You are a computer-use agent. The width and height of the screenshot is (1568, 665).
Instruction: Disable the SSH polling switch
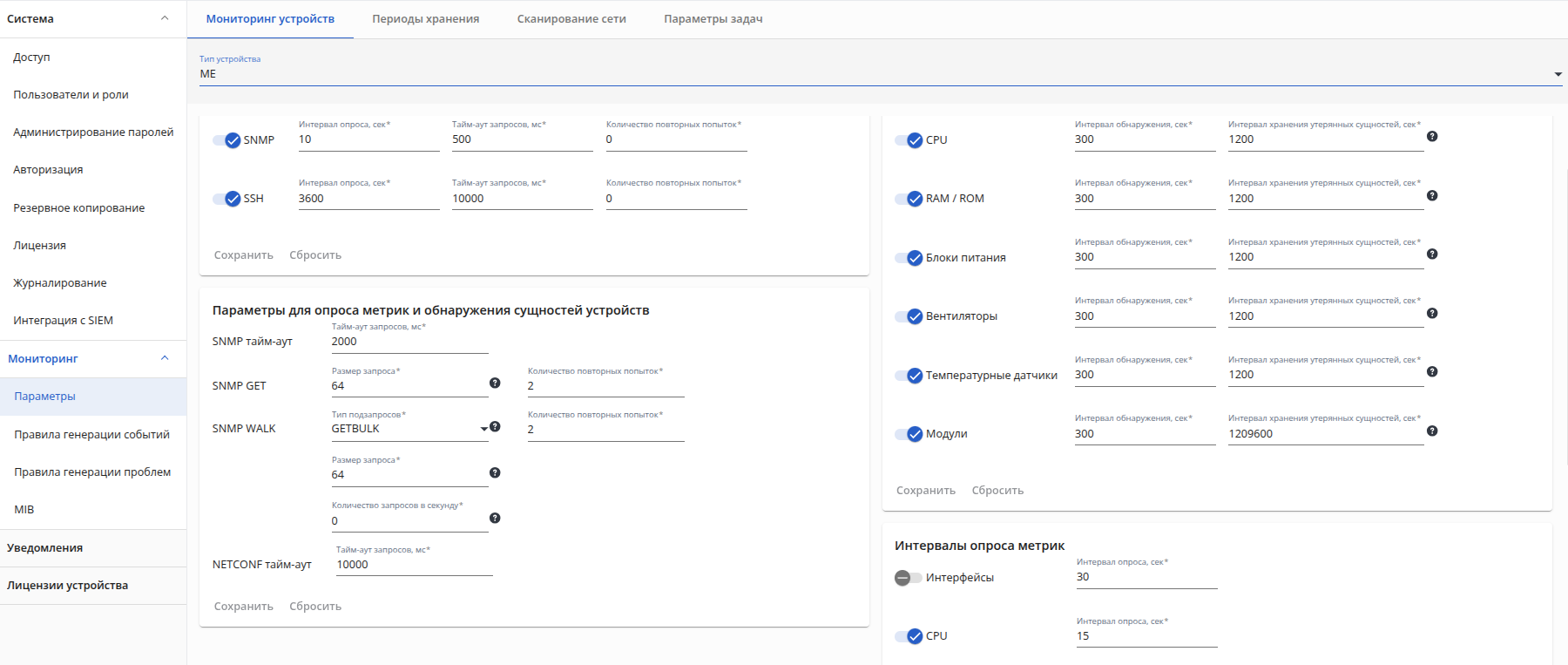(x=226, y=199)
